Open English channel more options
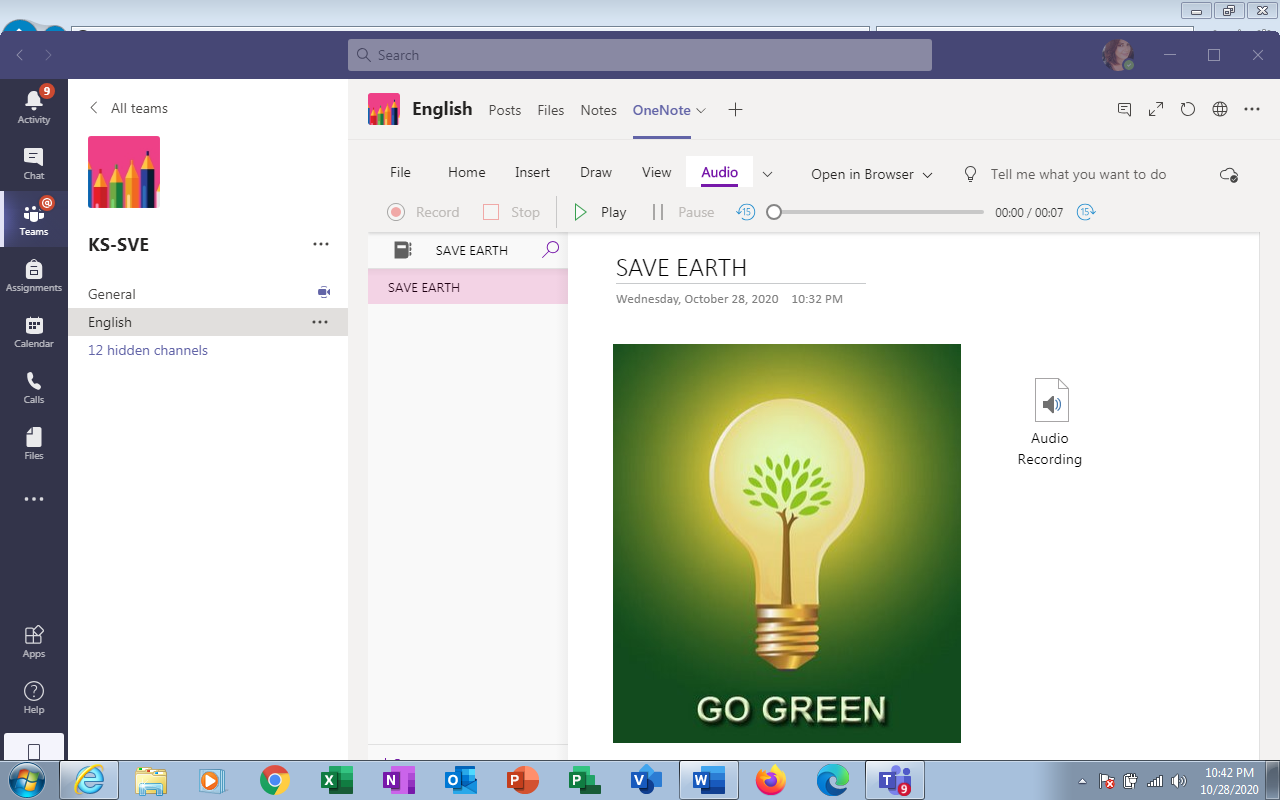1280x800 pixels. (x=320, y=322)
